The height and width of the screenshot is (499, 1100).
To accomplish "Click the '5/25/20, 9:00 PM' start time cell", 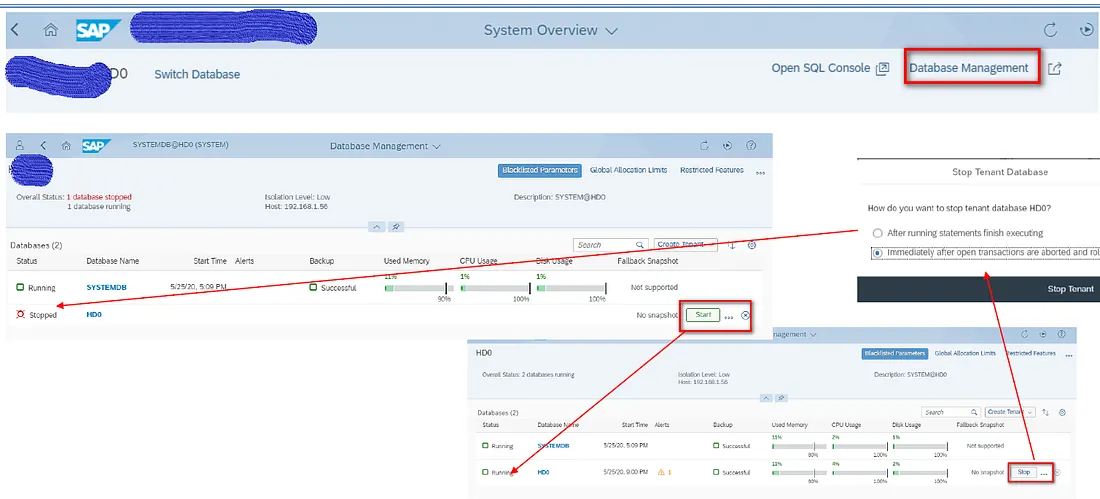I will [x=626, y=472].
